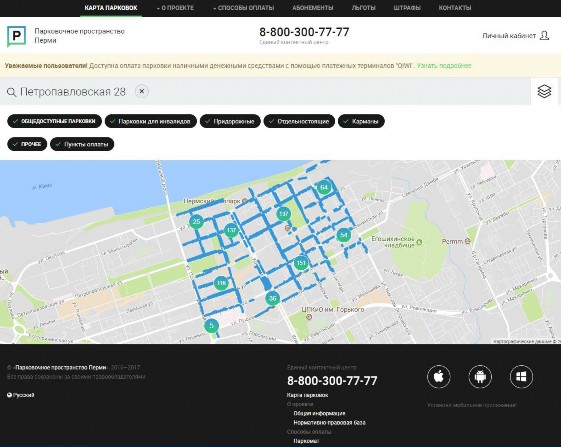
Task: Select the parking cluster marker 151
Action: click(x=301, y=263)
